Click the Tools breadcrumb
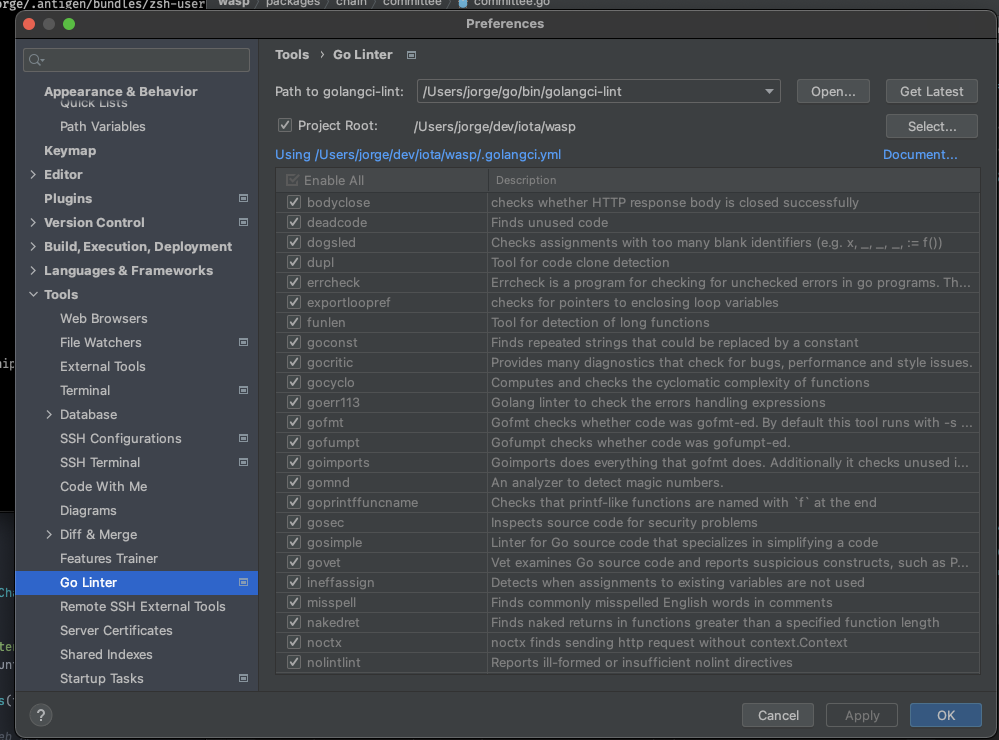 292,55
